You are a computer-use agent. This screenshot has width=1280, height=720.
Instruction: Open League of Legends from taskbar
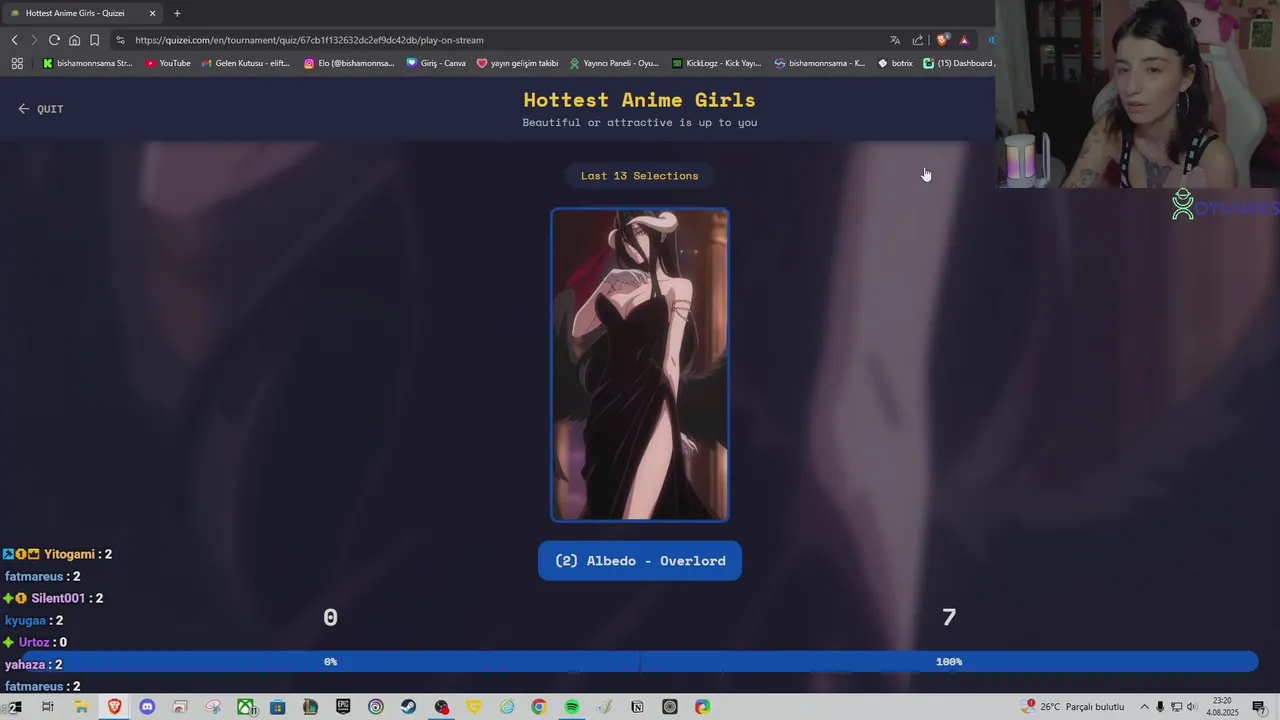click(310, 707)
